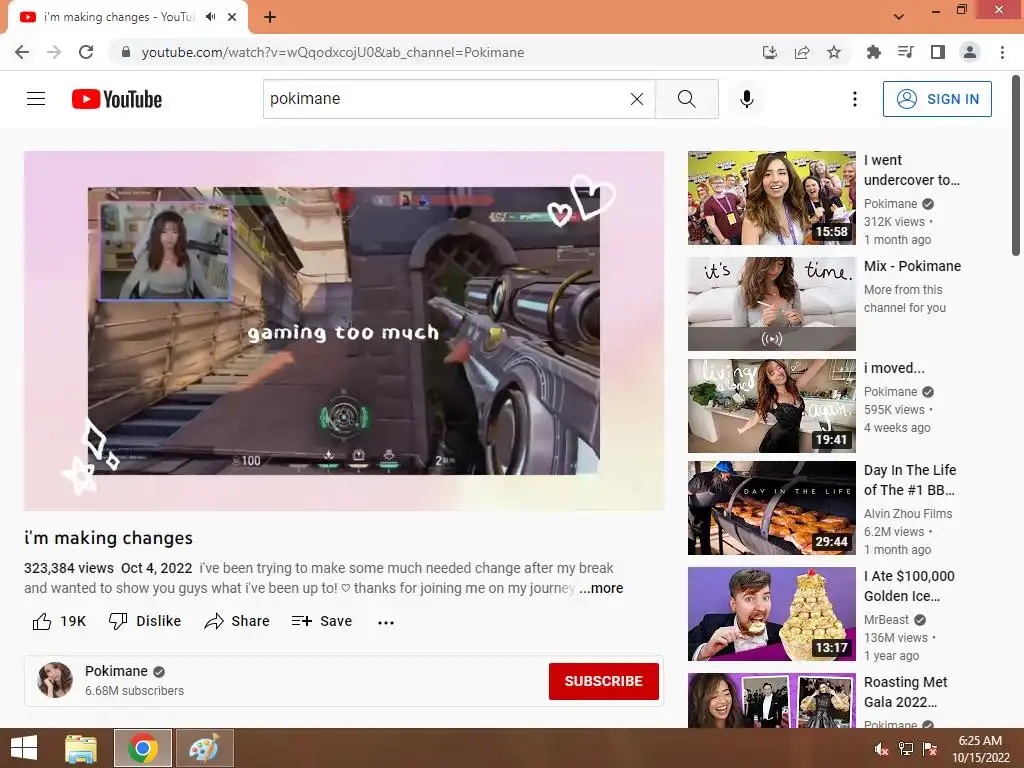1024x768 pixels.
Task: Click the Chrome taskbar icon
Action: (143, 748)
